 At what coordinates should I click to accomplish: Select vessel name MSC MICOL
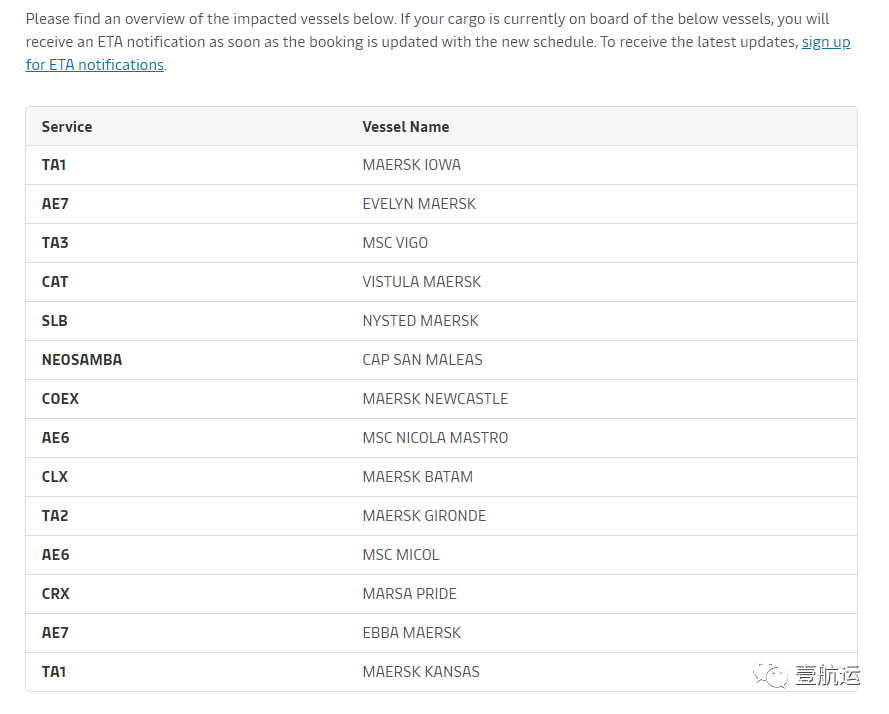coord(401,555)
